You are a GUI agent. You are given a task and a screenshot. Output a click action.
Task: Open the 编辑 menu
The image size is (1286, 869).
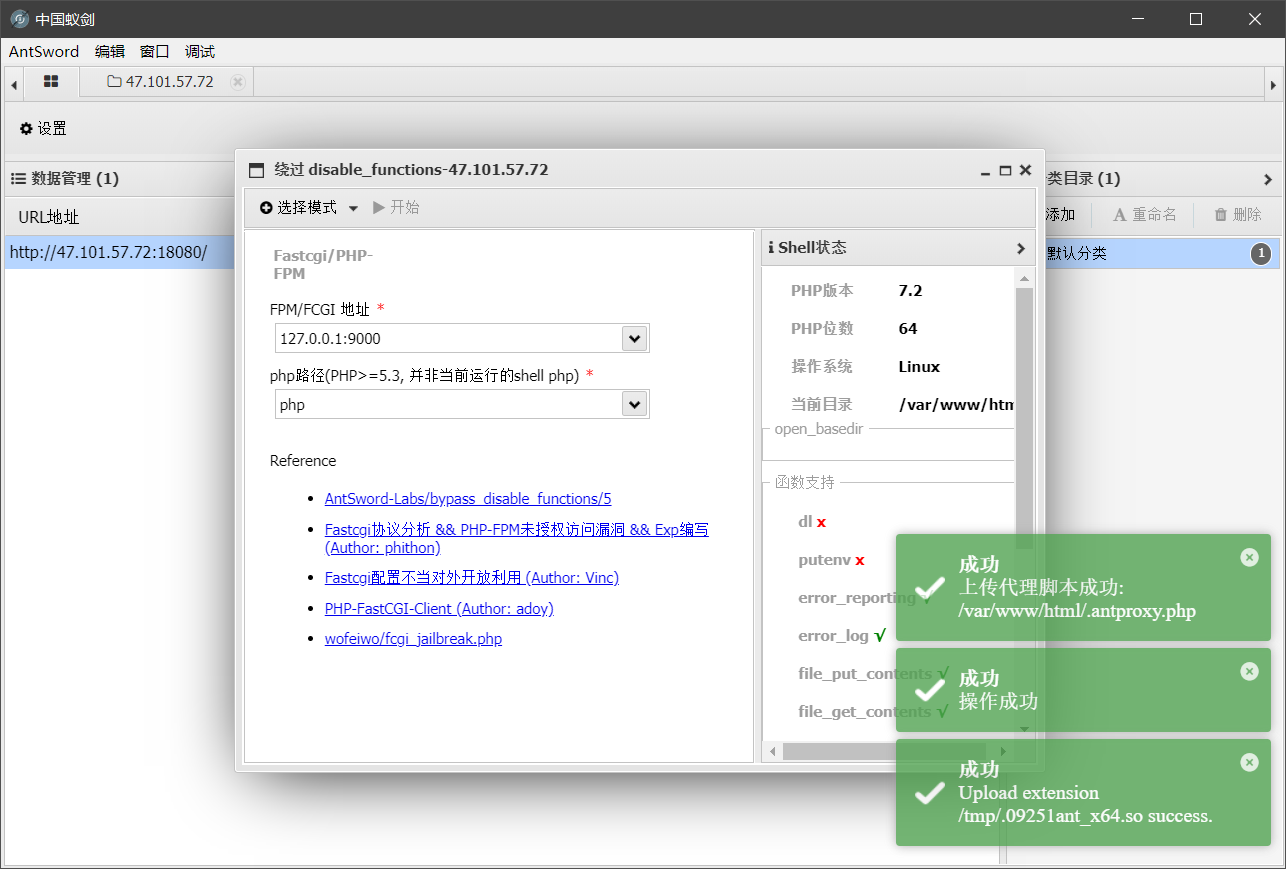[x=110, y=52]
